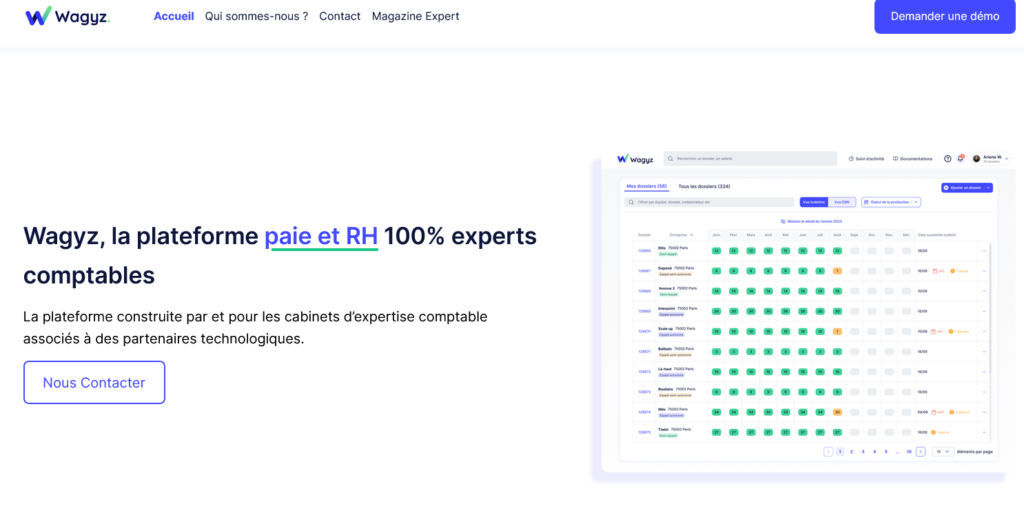Go to Qui sommes-nous ? page

(257, 16)
